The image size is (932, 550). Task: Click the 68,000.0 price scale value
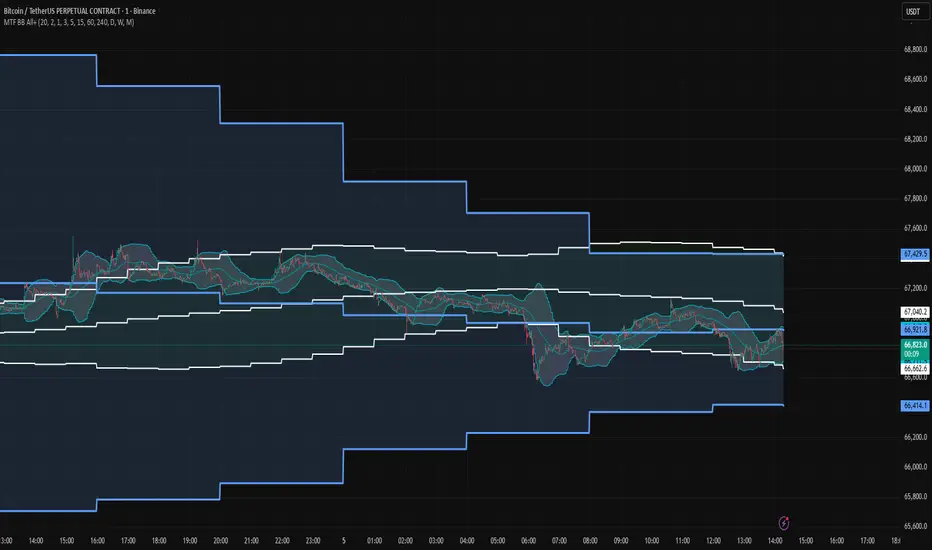pyautogui.click(x=915, y=169)
